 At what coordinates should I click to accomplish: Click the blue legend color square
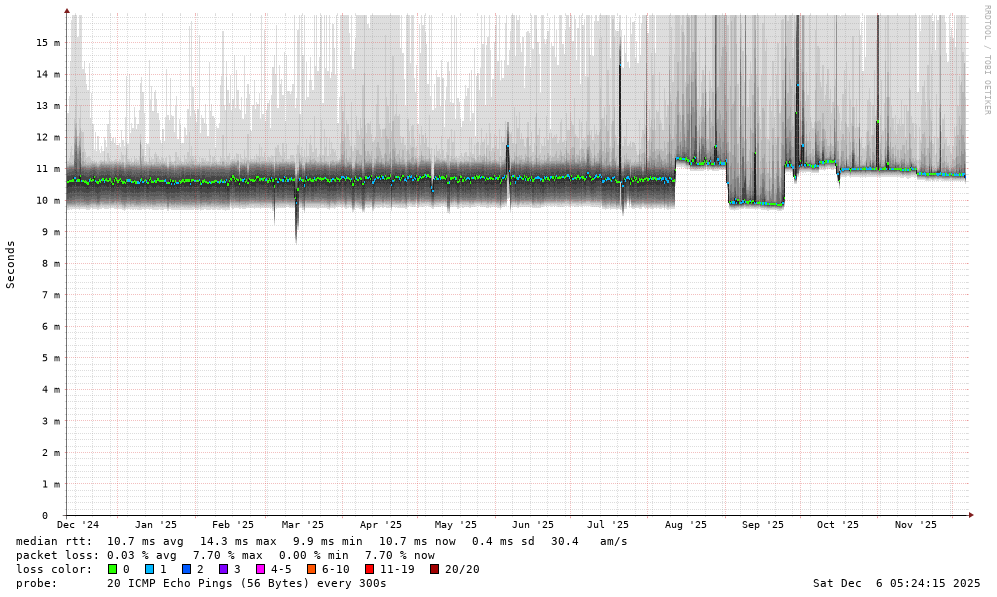tap(186, 569)
